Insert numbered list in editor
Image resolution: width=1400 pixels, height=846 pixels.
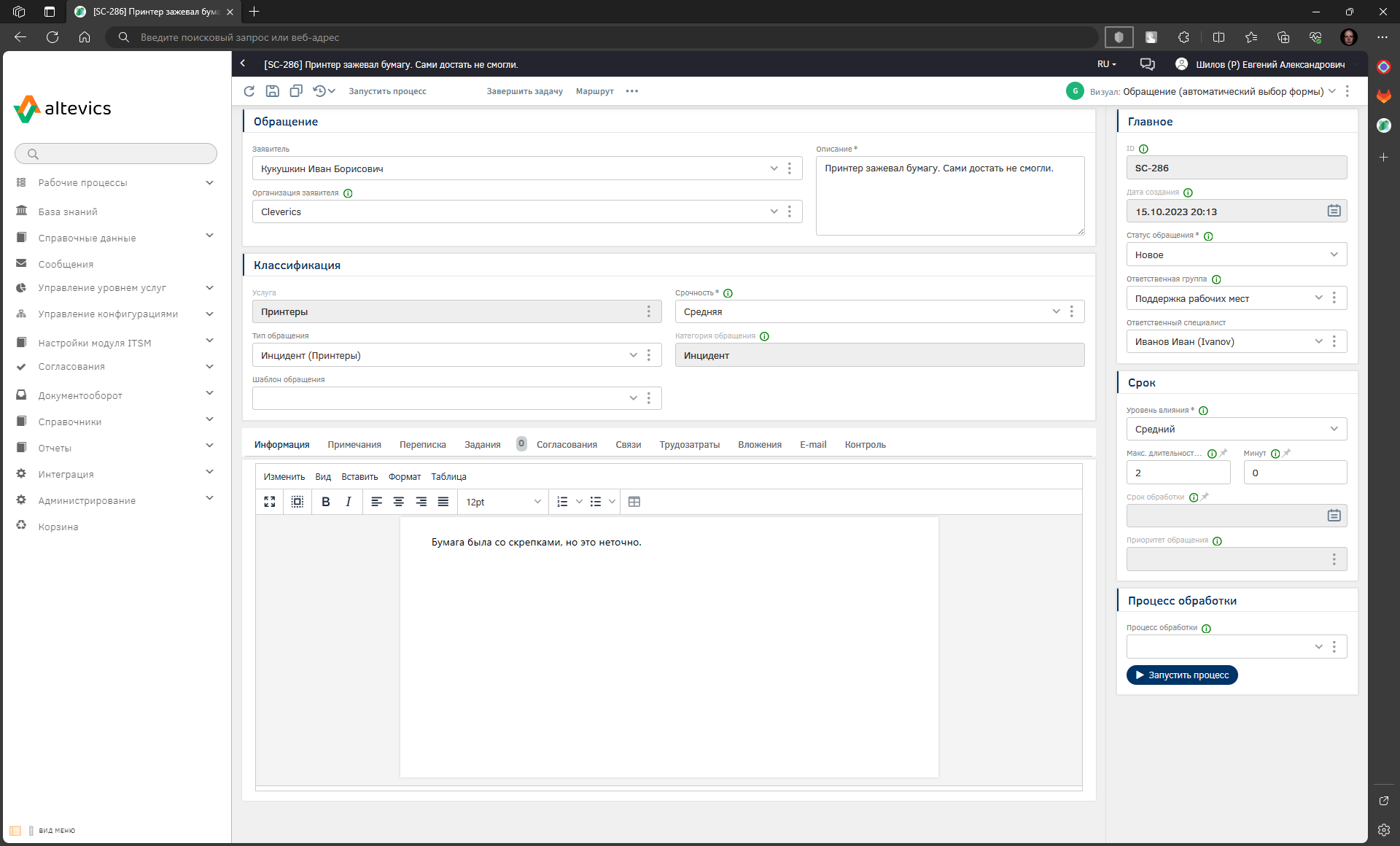[562, 502]
